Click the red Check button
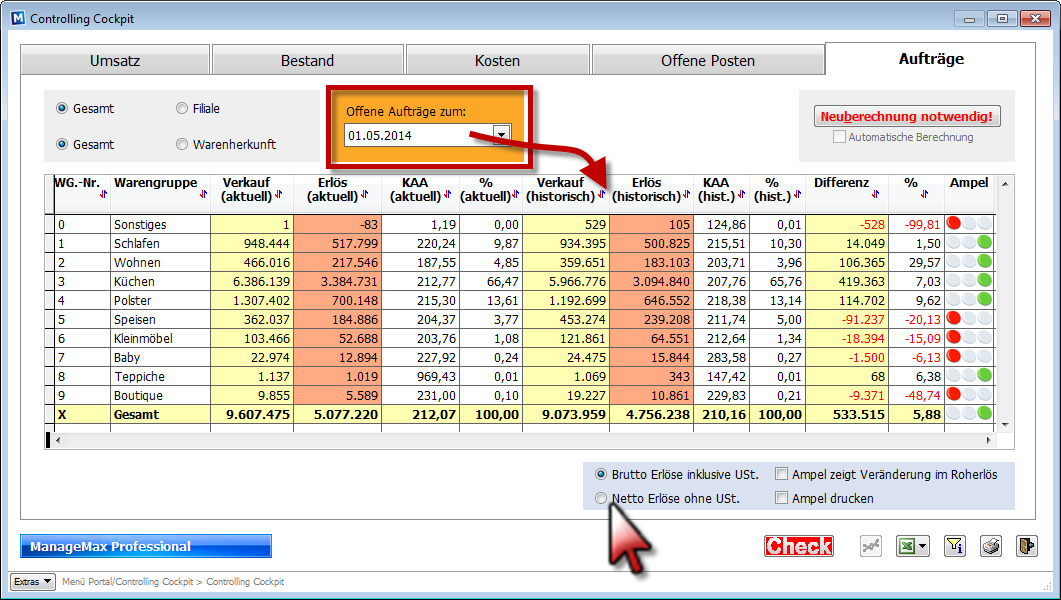 point(798,546)
